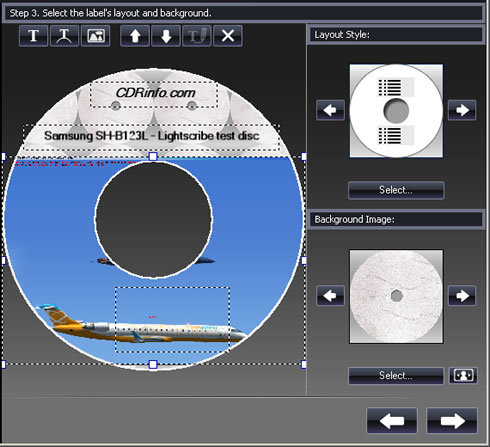Proceed to the next wizard step
Image resolution: width=490 pixels, height=447 pixels.
click(x=452, y=421)
